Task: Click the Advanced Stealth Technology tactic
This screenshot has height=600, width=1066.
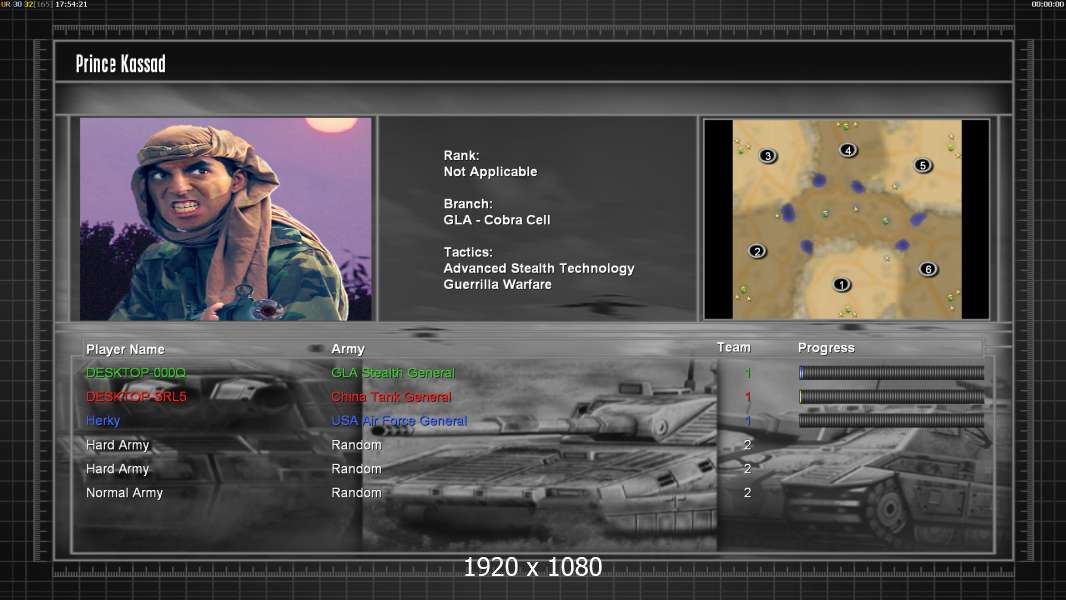Action: tap(539, 268)
